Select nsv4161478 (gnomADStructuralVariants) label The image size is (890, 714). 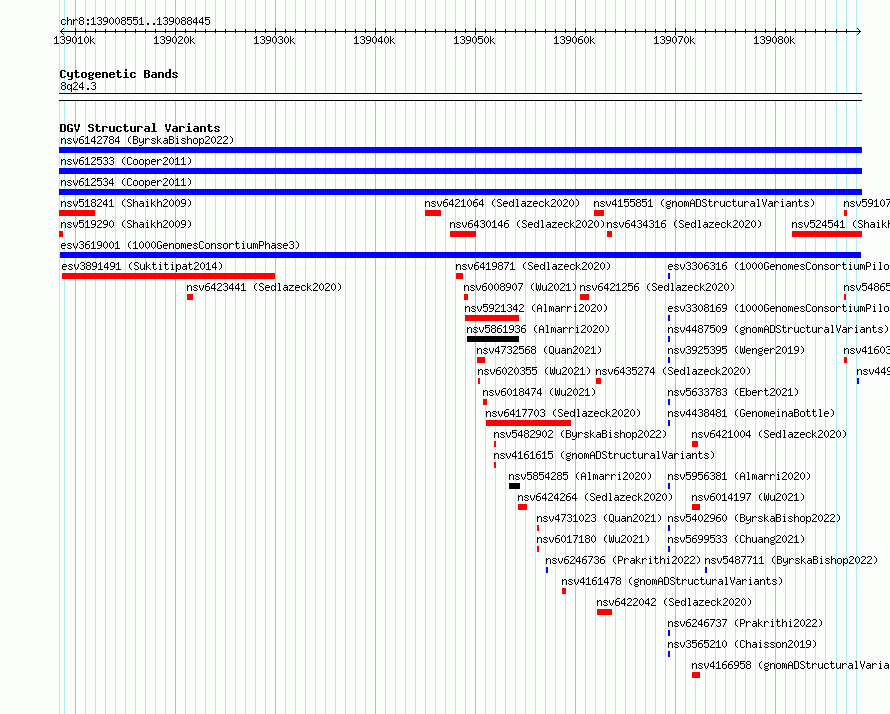(x=672, y=581)
